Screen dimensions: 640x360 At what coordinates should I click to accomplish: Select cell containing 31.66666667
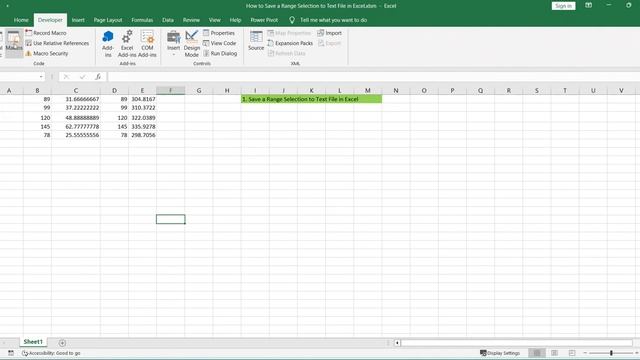[76, 99]
